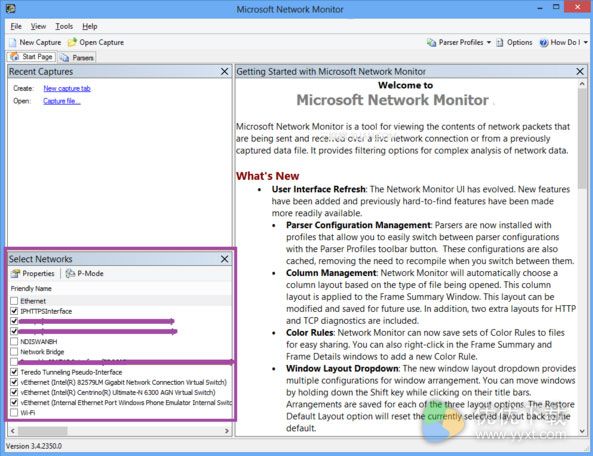Uncheck vEthernet Centrino Ultimate-N 6300 checkbox
This screenshot has width=593, height=456.
click(x=14, y=392)
